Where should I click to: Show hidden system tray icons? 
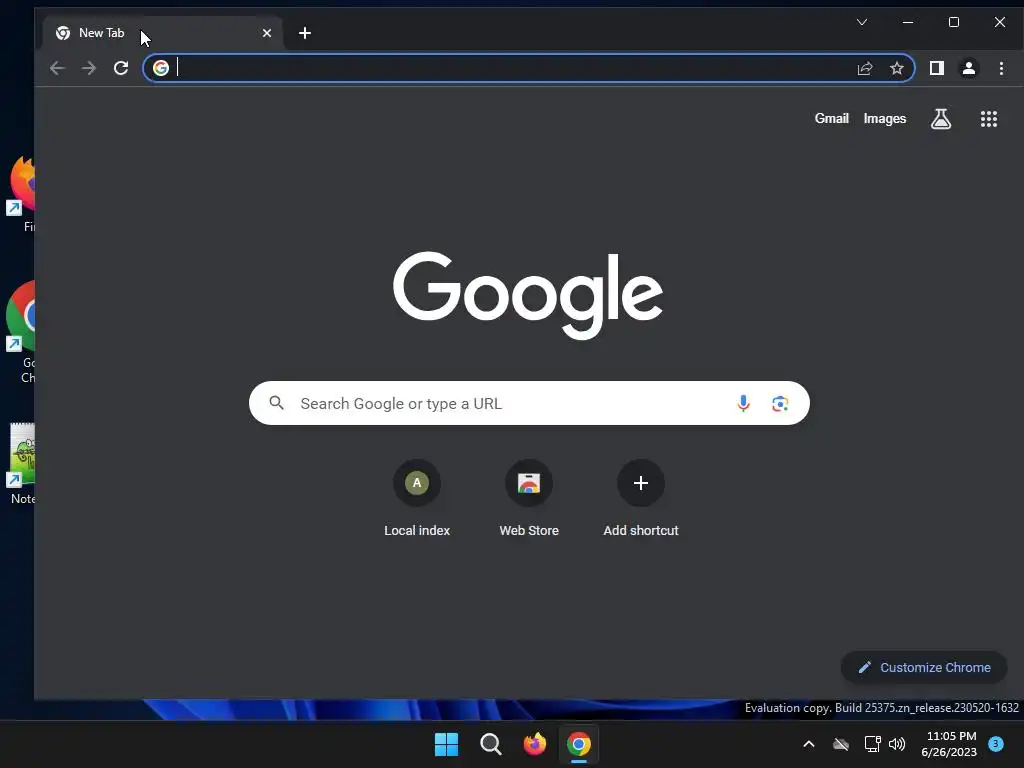808,744
